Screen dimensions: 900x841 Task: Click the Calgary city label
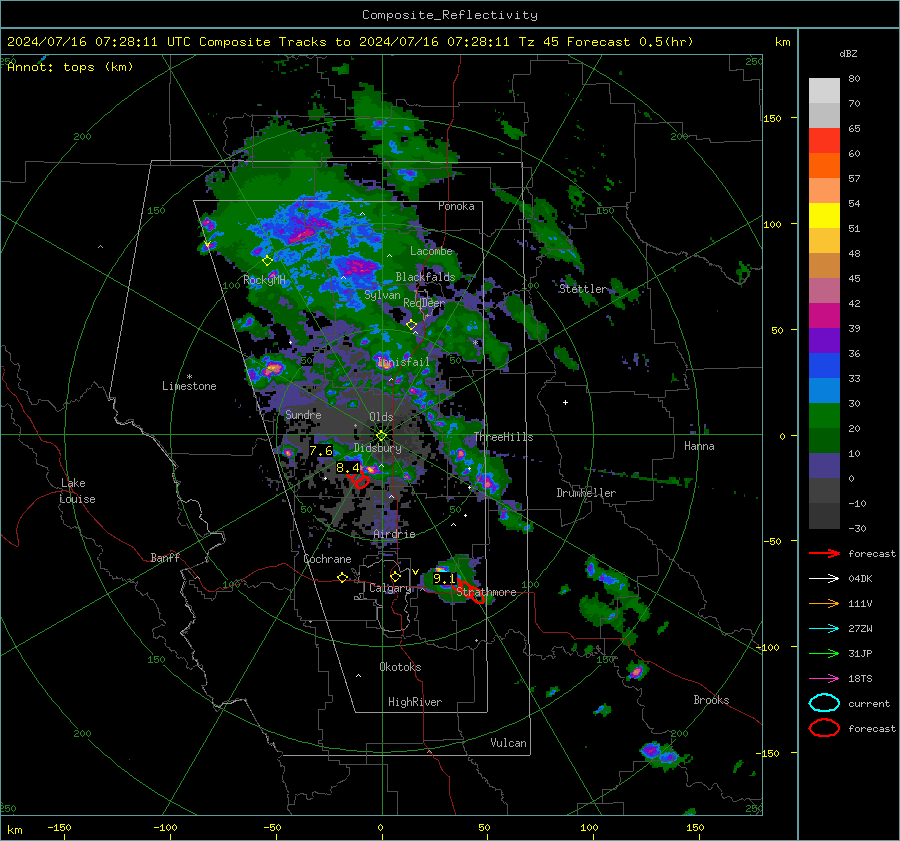[x=390, y=588]
